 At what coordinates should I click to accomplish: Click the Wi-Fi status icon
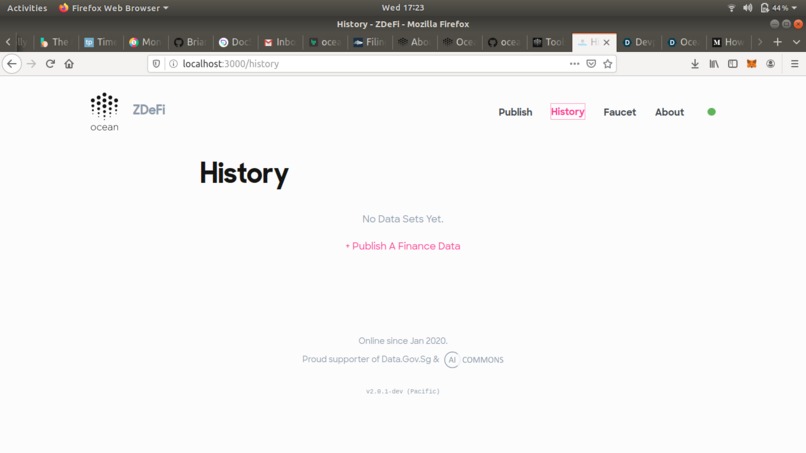[x=731, y=8]
